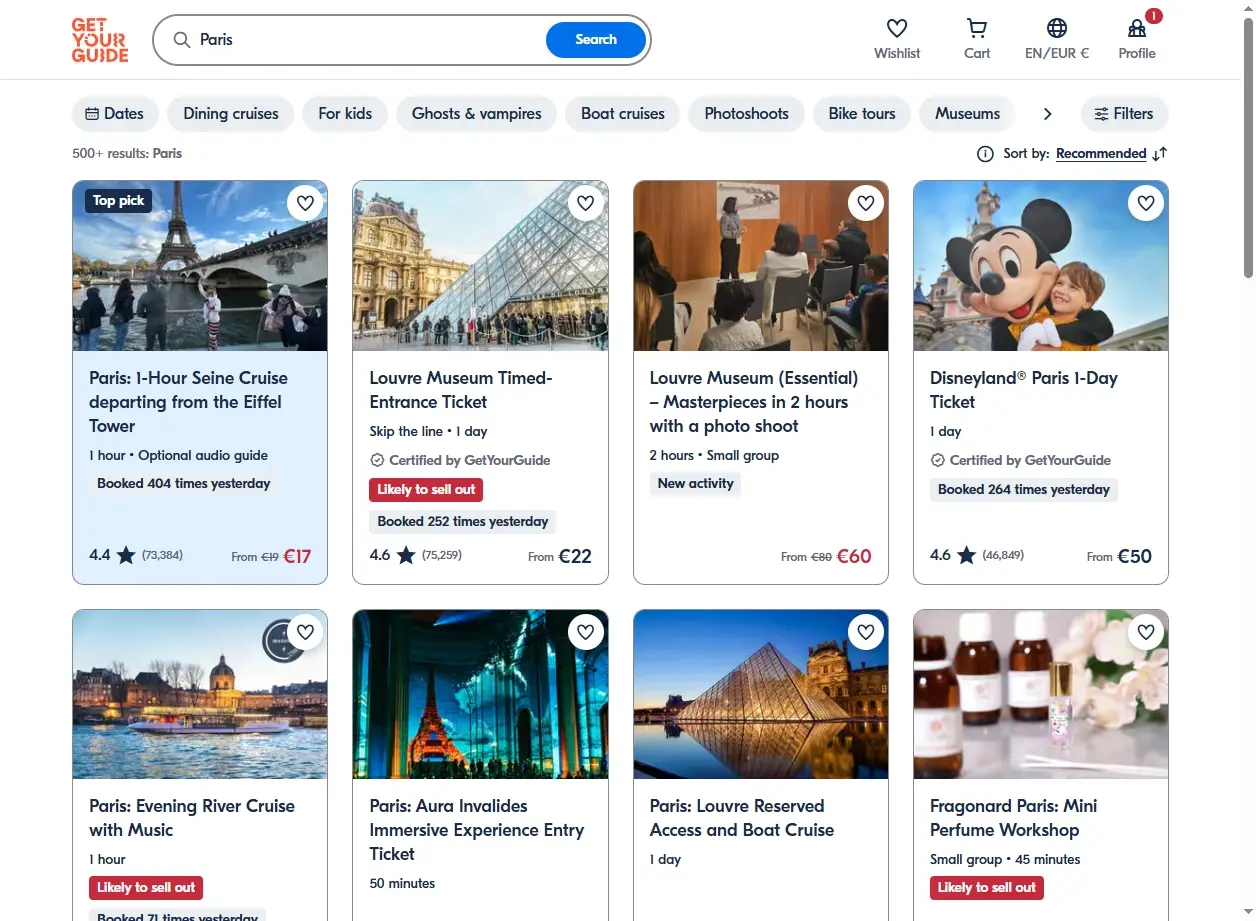Open Fragonard Paris: Mini Perfume Workshop title
The height and width of the screenshot is (921, 1256).
[x=1014, y=818]
